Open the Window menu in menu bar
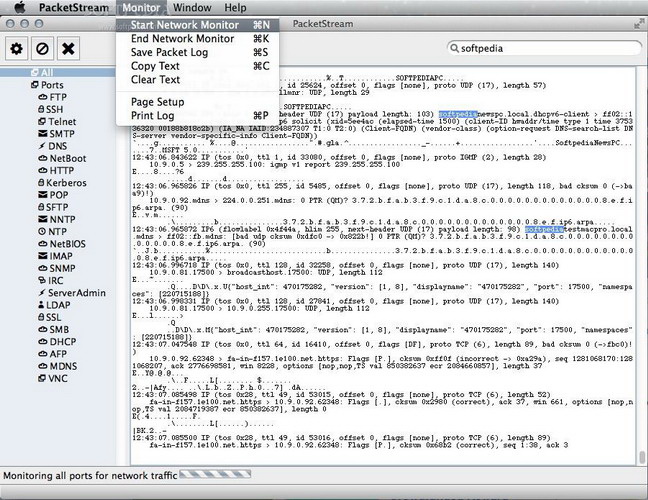 pos(192,7)
